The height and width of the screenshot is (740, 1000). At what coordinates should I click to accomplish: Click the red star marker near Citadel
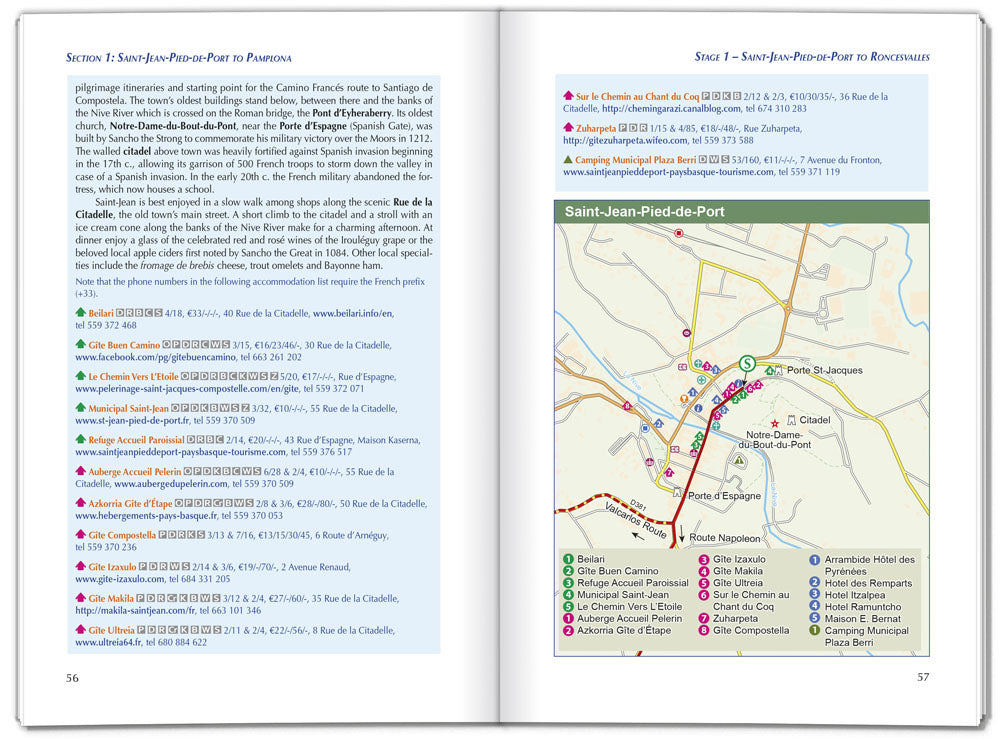(x=774, y=424)
